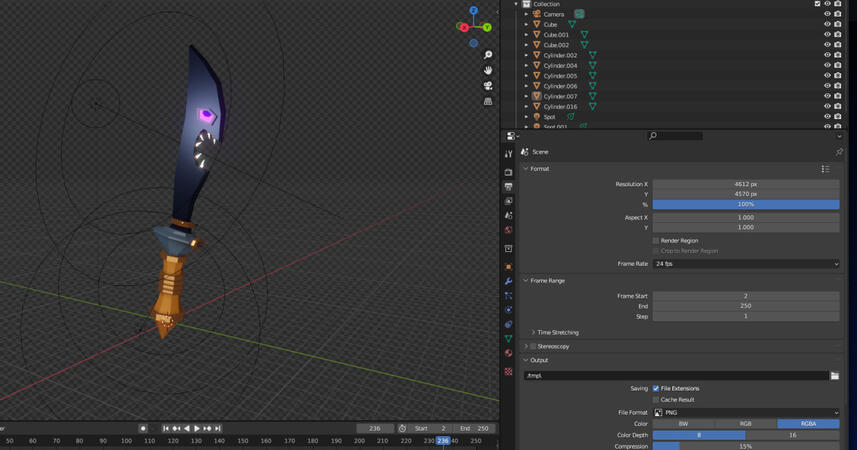Image resolution: width=857 pixels, height=450 pixels.
Task: Click the zoom magnifier icon in viewport
Action: [488, 55]
